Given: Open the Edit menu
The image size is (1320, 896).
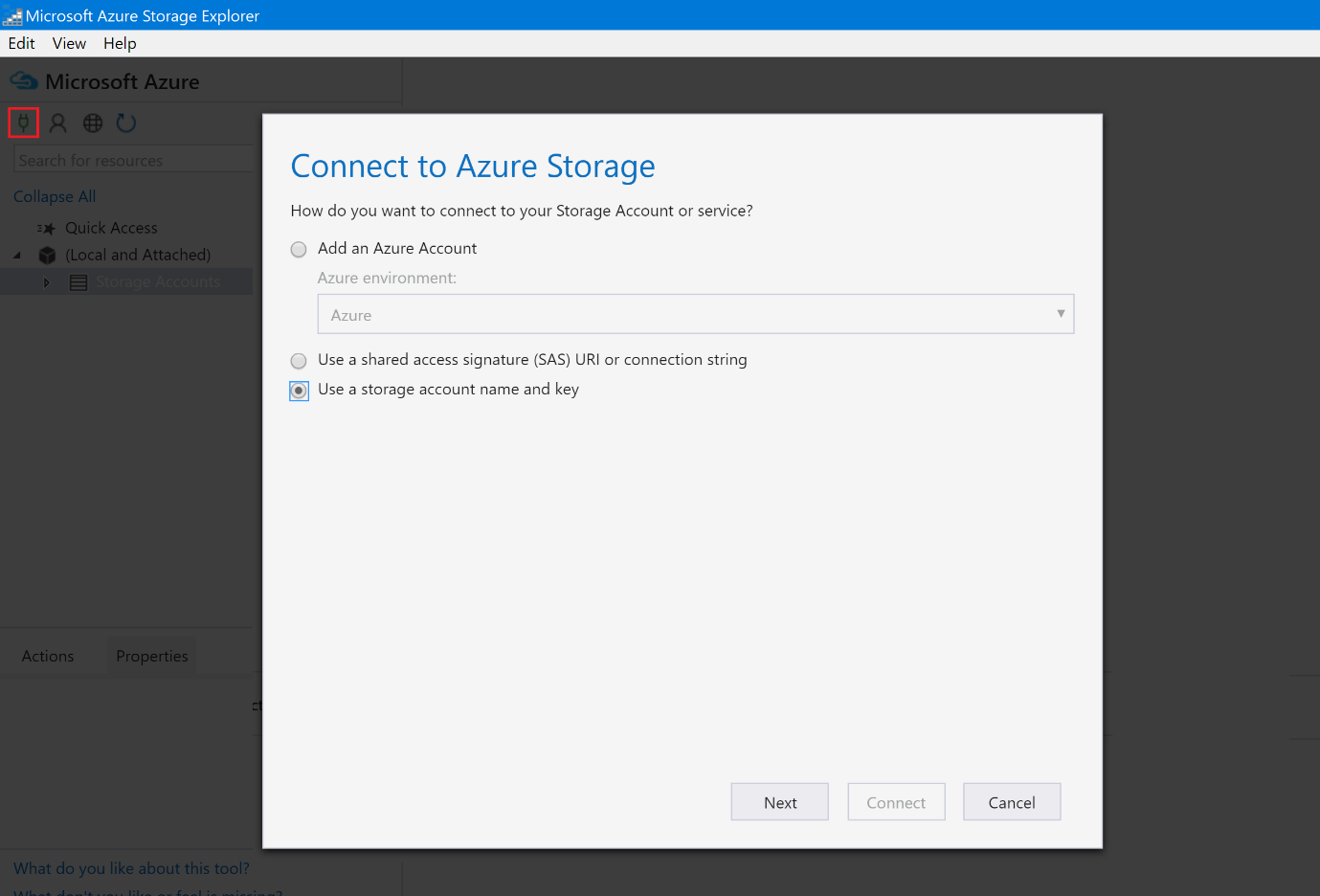Looking at the screenshot, I should (21, 43).
